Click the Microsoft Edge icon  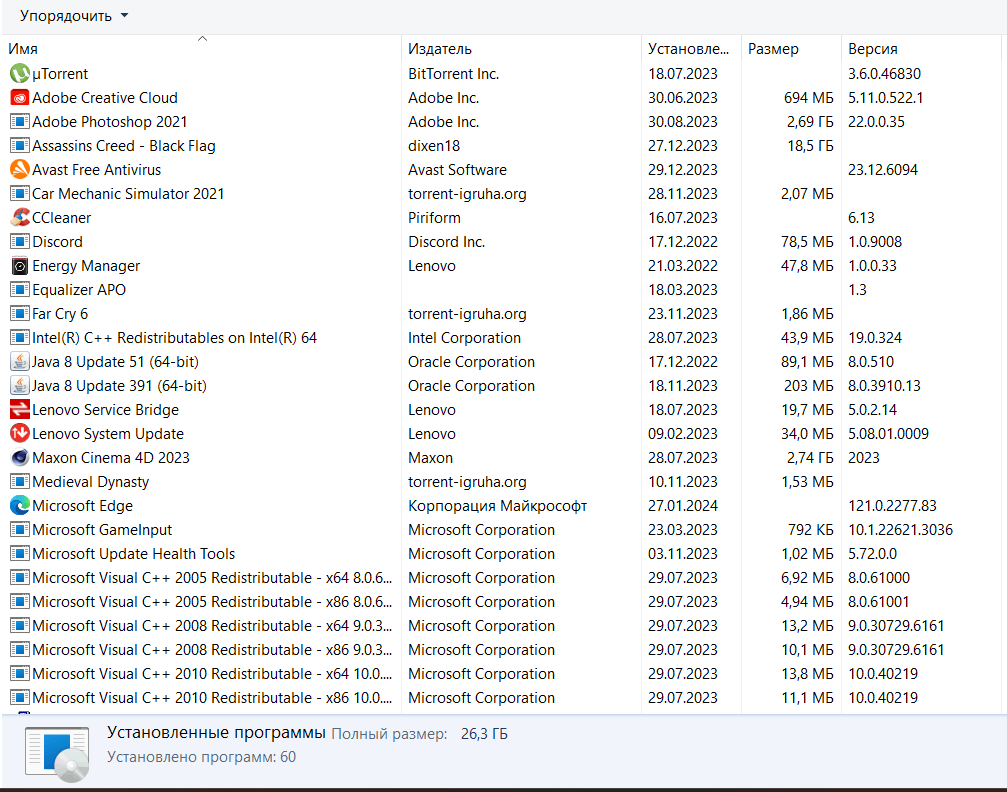(x=20, y=506)
